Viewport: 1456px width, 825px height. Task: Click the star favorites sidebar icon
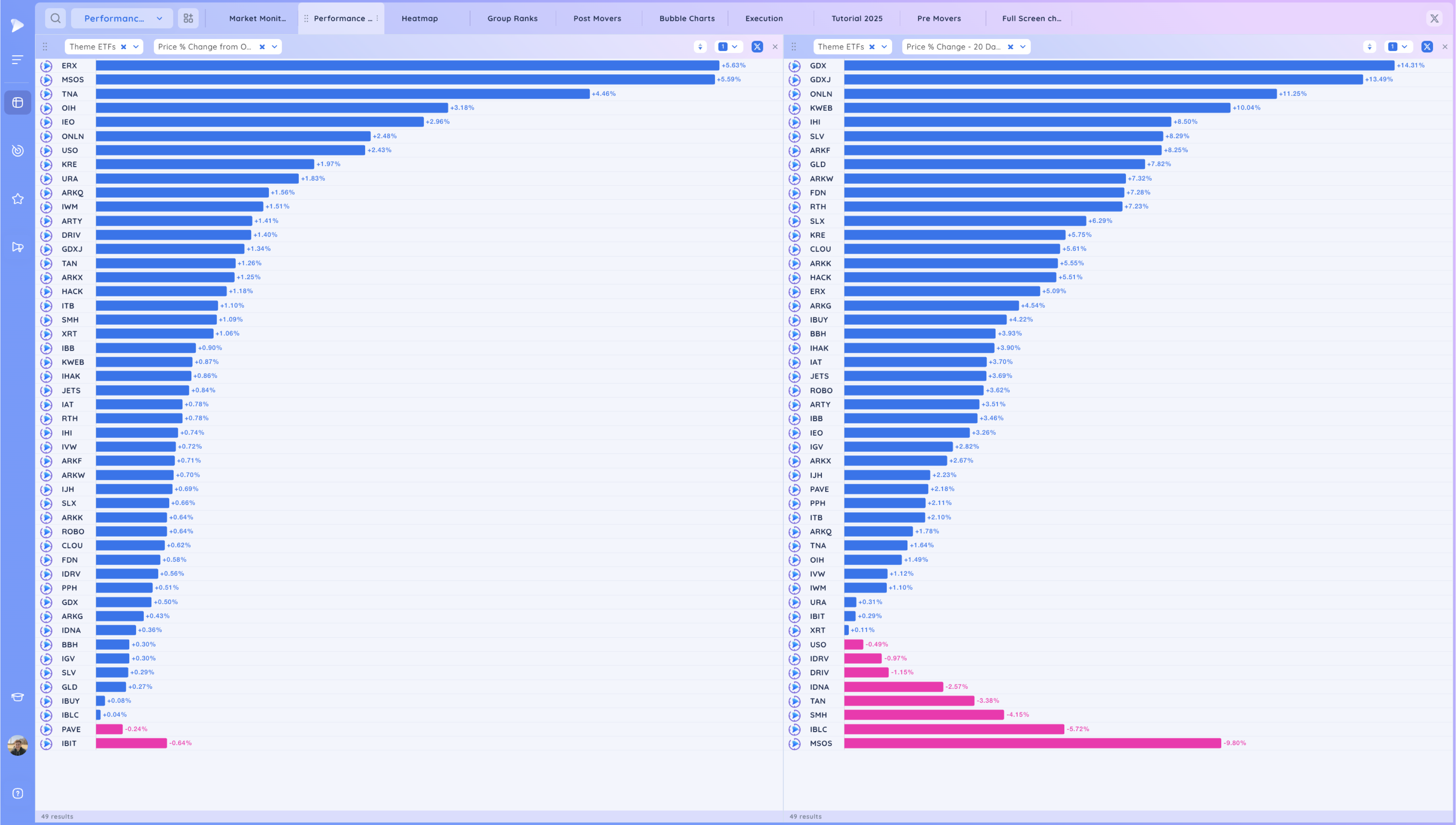tap(17, 199)
